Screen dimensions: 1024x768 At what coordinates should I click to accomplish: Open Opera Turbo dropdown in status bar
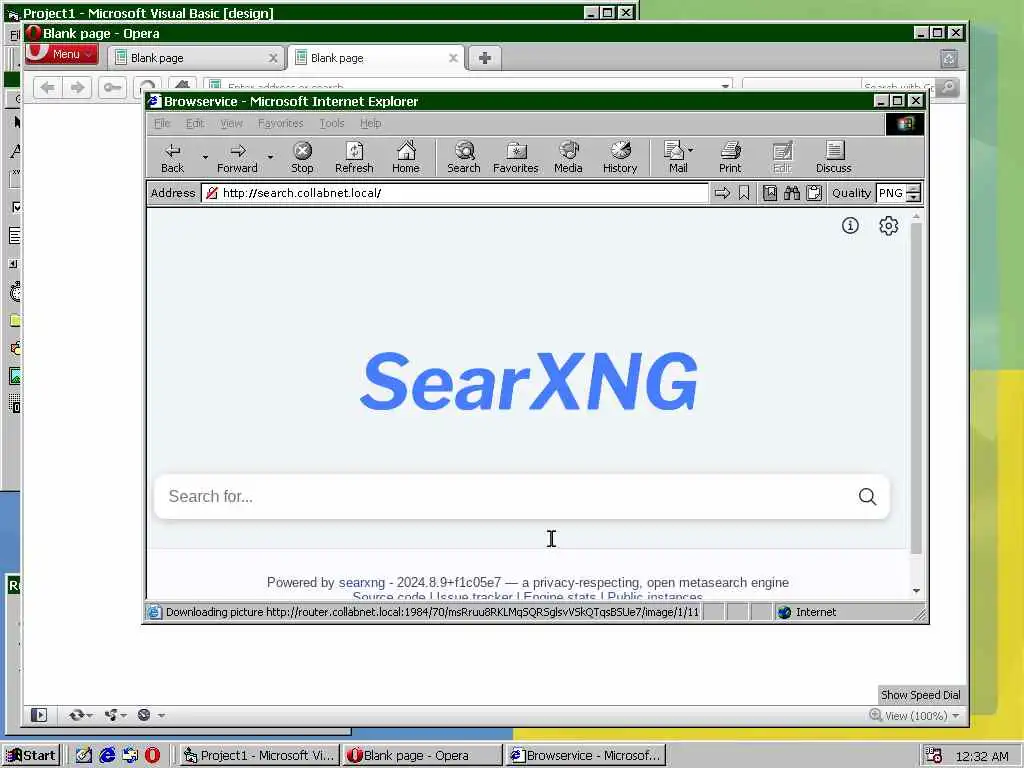point(151,715)
